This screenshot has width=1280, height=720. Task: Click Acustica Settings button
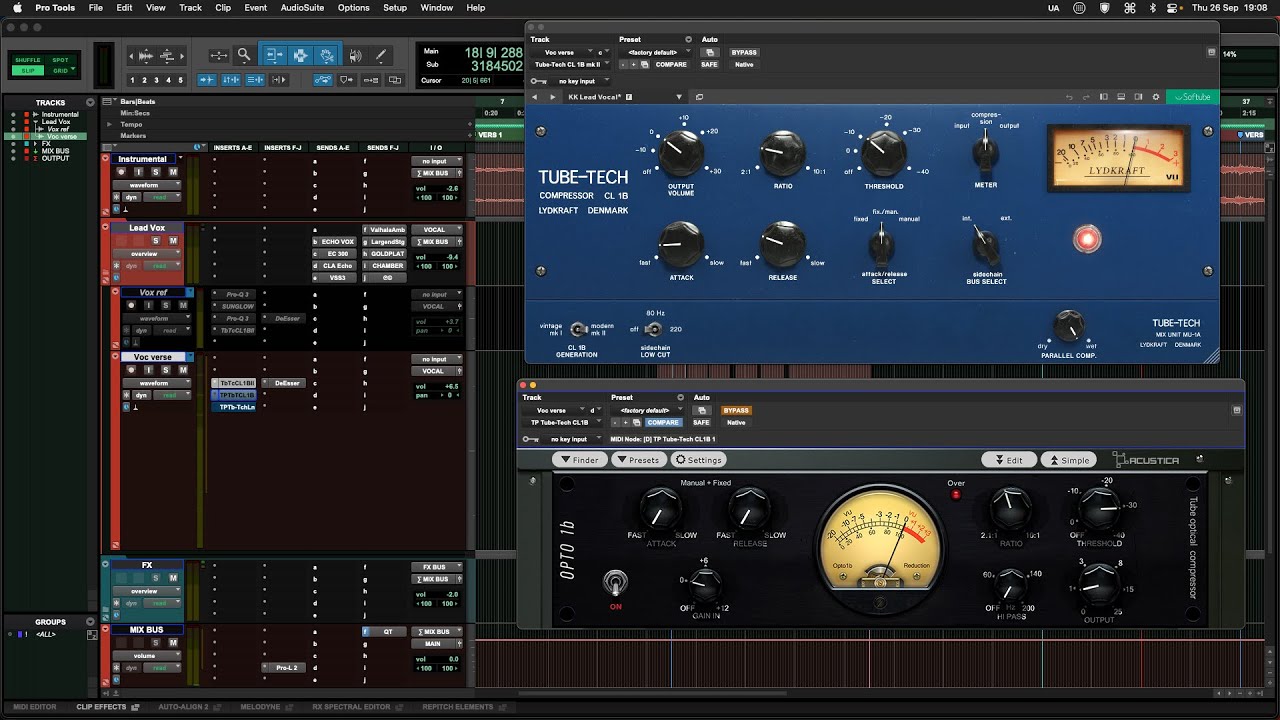tap(698, 460)
